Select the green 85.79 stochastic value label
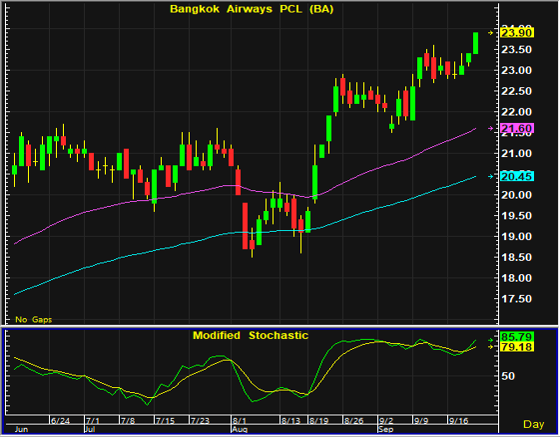Screen dimensions: 560x437 click(x=517, y=337)
